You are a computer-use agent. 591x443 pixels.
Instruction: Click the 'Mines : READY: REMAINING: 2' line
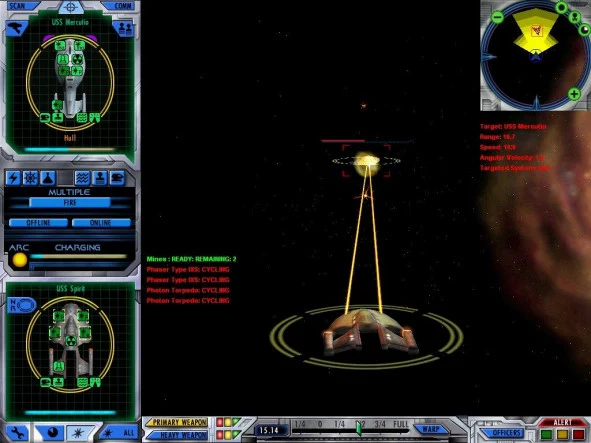191,259
